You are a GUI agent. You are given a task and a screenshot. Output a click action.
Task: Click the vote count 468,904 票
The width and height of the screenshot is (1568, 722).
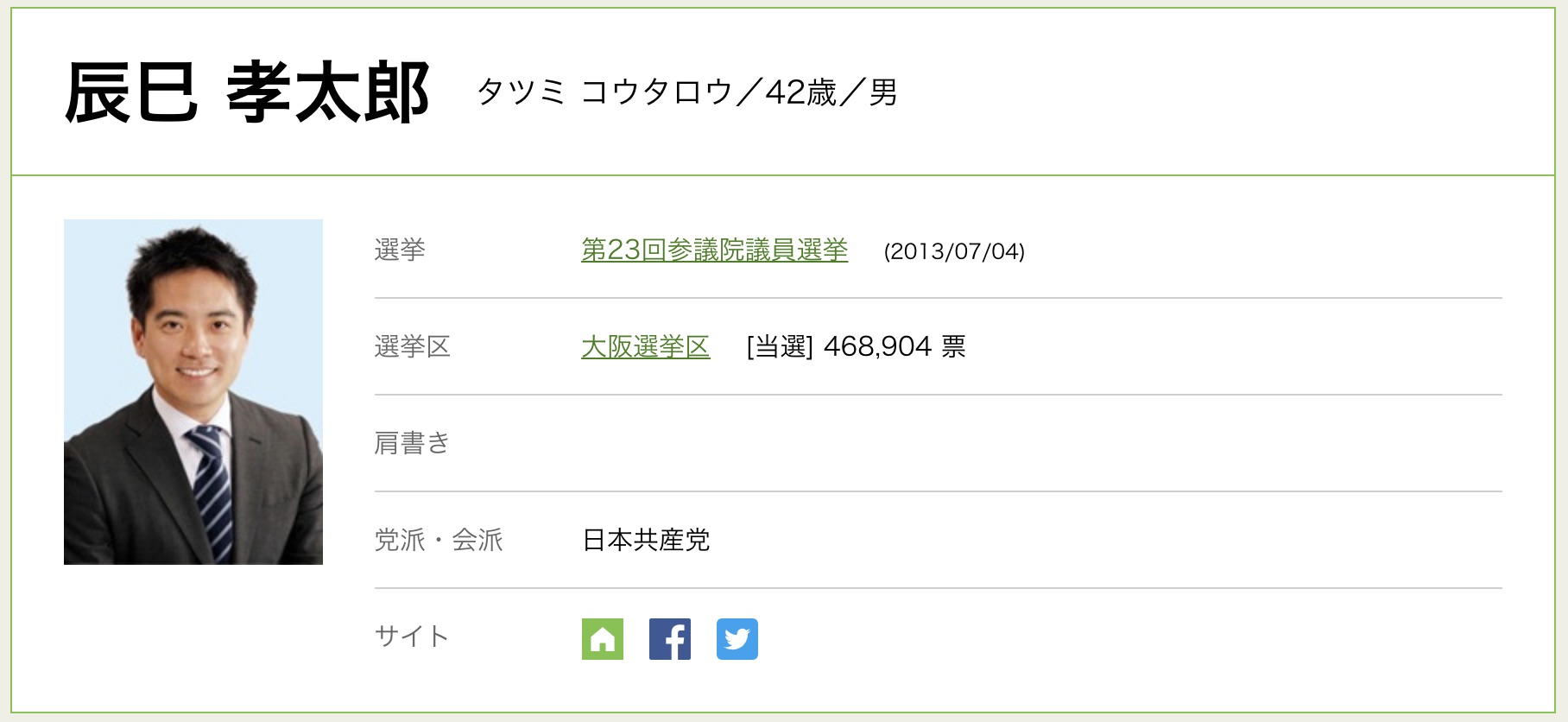click(x=895, y=347)
